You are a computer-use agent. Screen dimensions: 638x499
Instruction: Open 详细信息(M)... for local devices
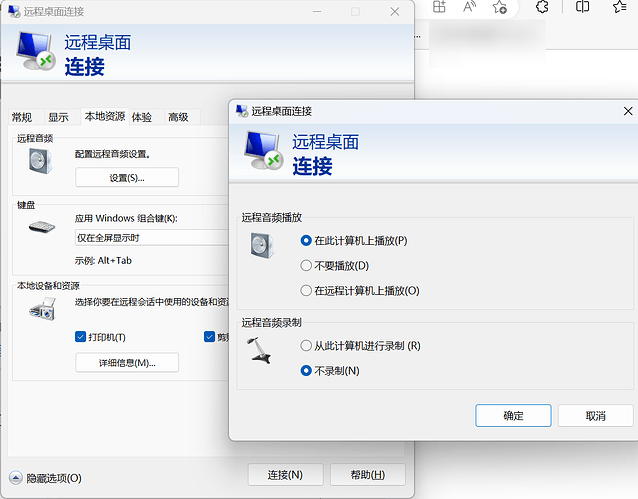(x=127, y=362)
